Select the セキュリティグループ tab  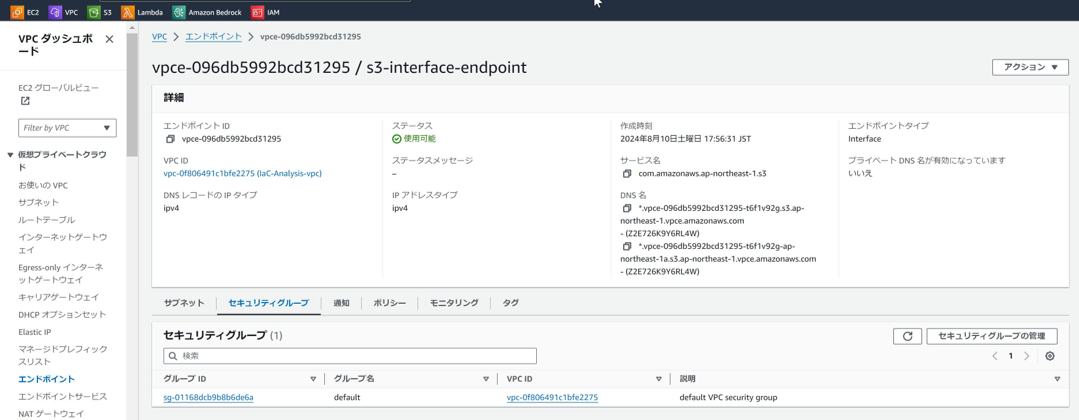point(269,303)
